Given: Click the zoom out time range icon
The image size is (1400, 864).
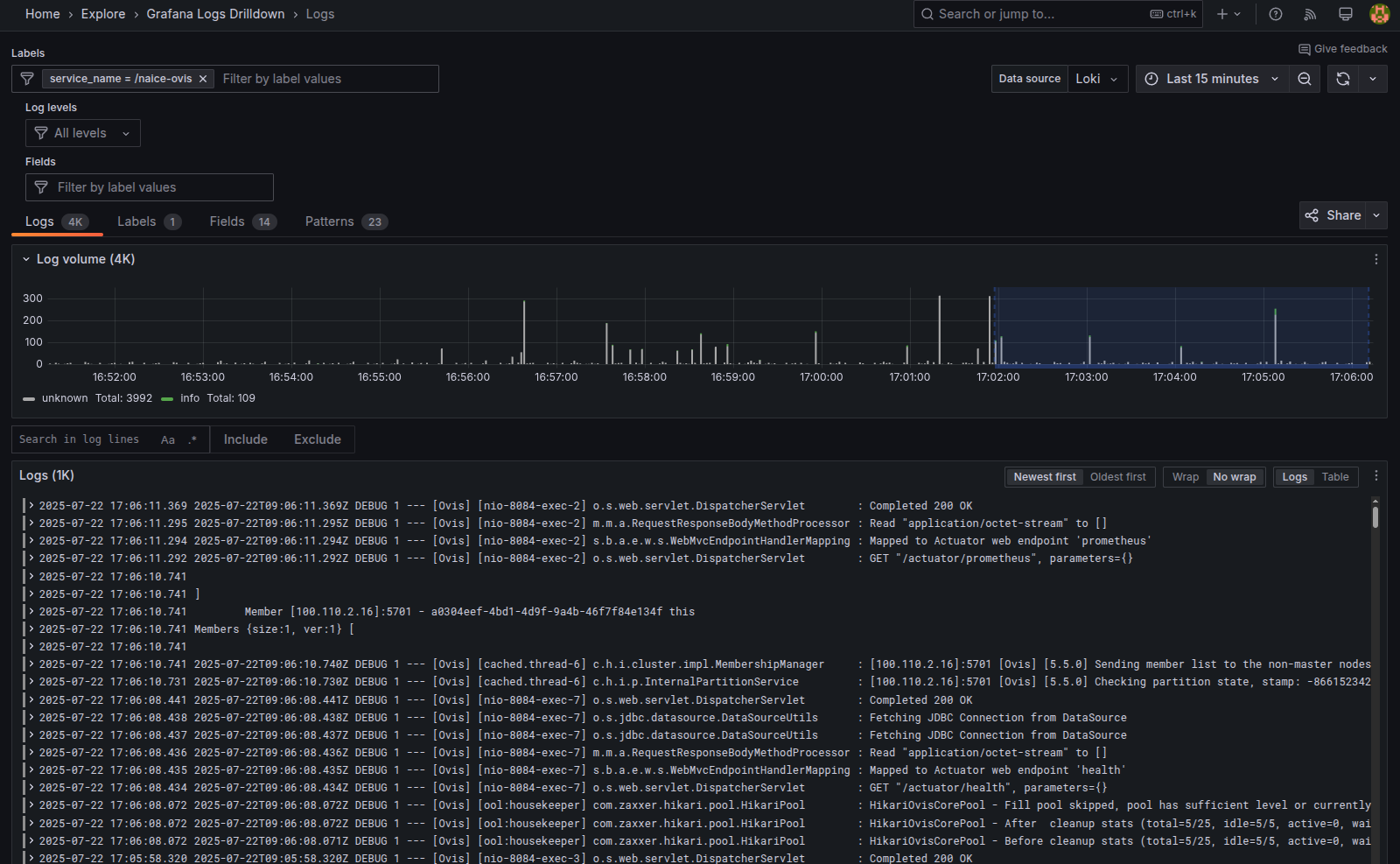Looking at the screenshot, I should (1304, 79).
